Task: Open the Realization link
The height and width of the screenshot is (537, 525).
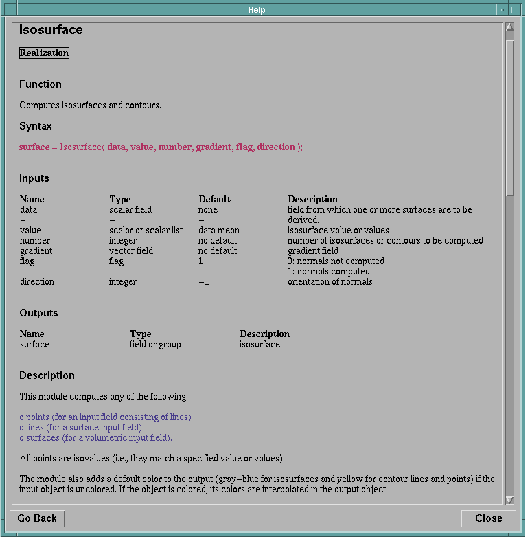Action: tap(44, 53)
